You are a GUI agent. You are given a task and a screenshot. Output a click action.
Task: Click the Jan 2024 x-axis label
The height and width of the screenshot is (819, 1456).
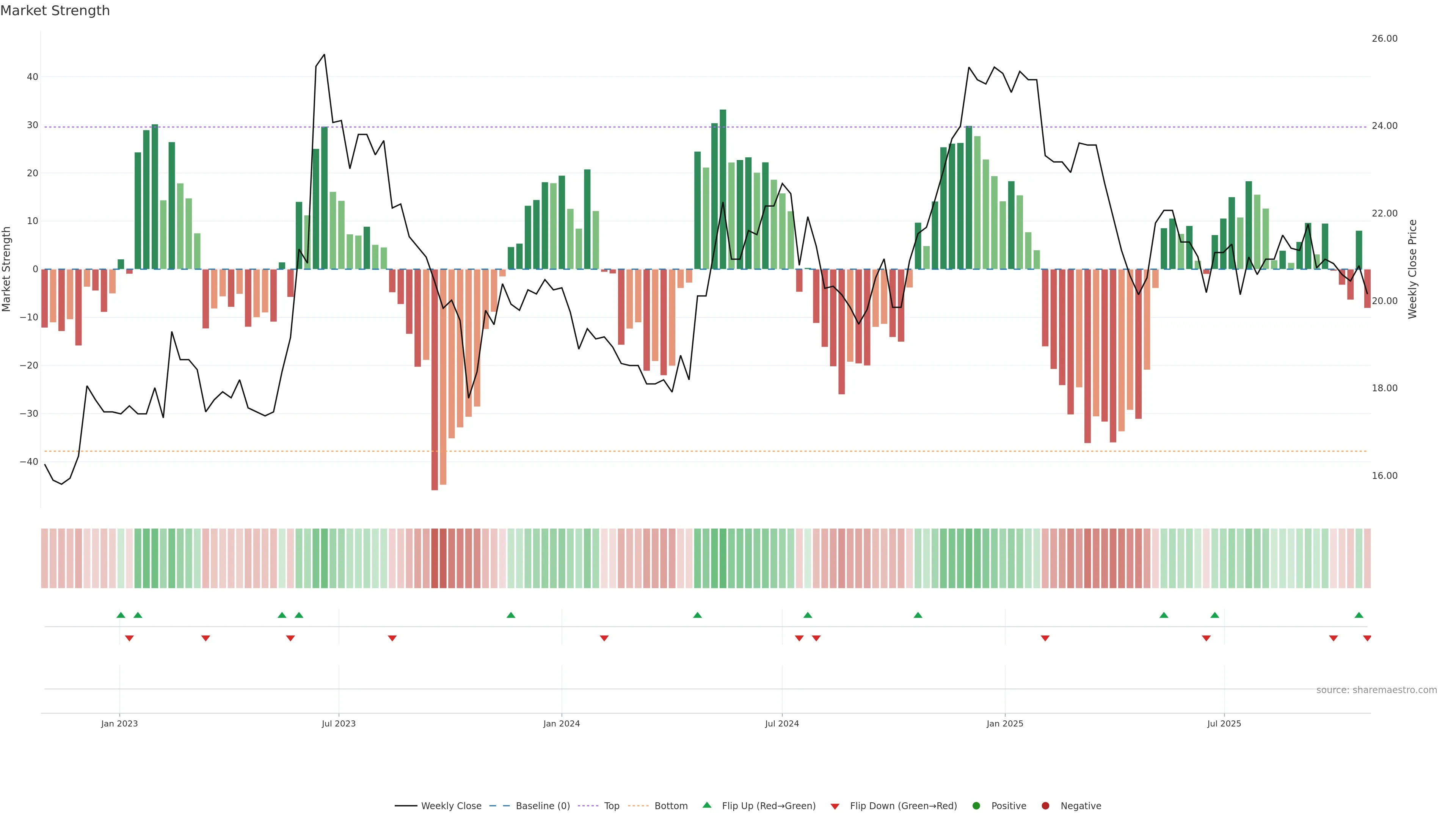click(x=561, y=723)
